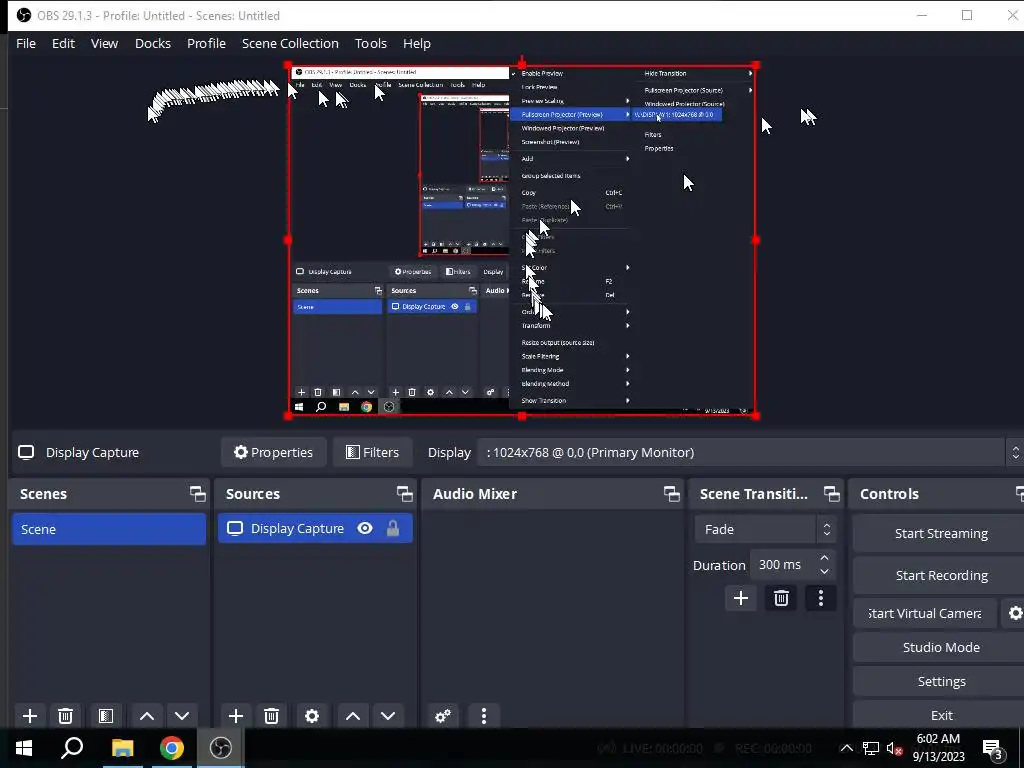Move the source down in the Sources dock
The width and height of the screenshot is (1024, 768).
[388, 716]
